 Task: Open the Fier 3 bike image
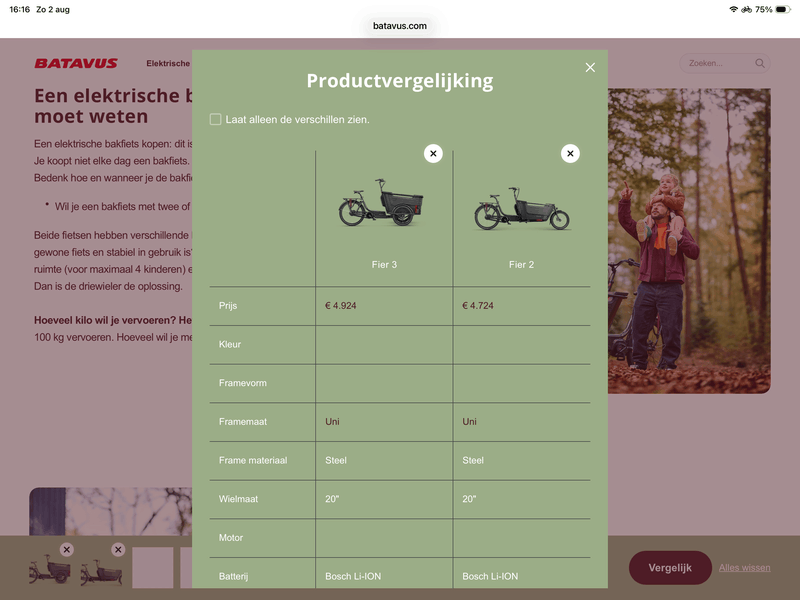click(x=381, y=202)
